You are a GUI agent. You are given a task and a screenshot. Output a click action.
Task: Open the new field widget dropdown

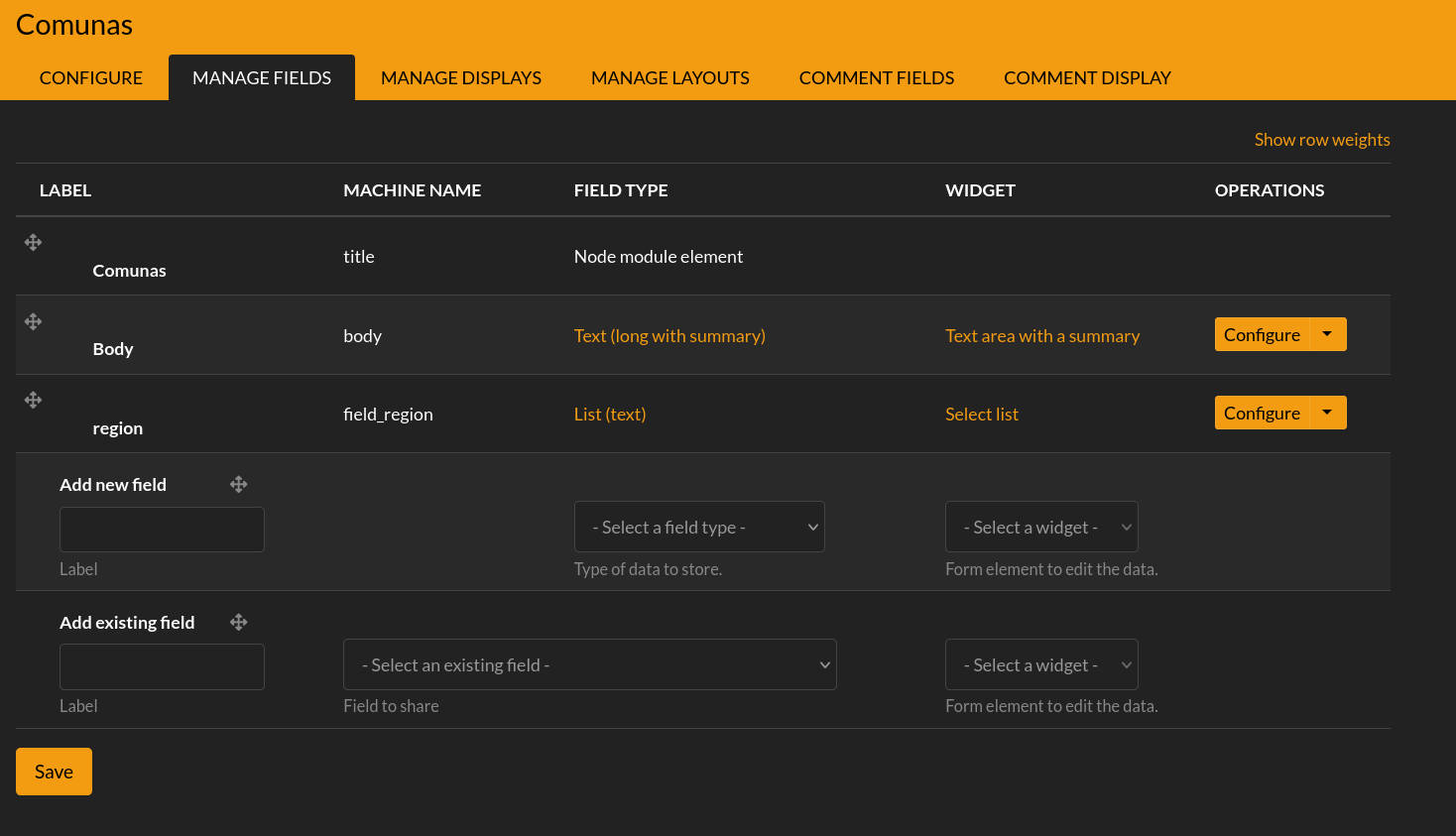1040,527
